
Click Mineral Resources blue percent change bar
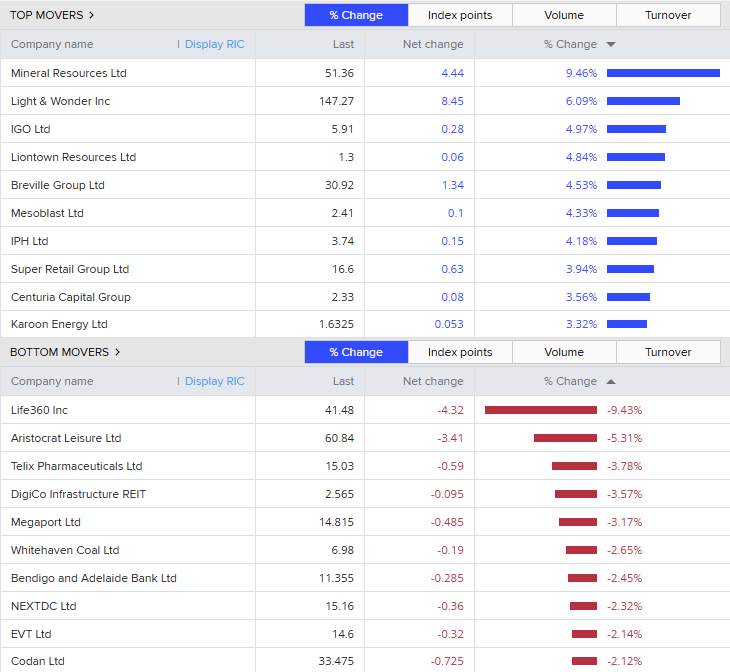pyautogui.click(x=663, y=73)
